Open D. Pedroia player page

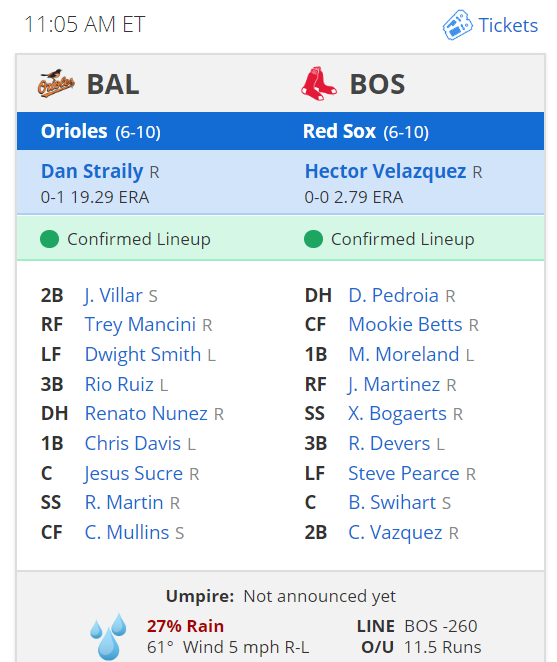(394, 295)
